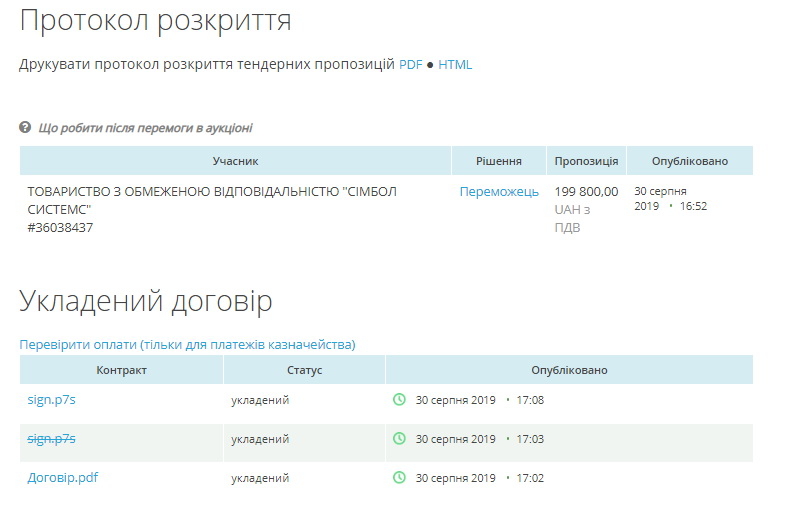This screenshot has width=793, height=506.
Task: Click clock icon beside 17:02 timestamp
Action: pyautogui.click(x=399, y=478)
